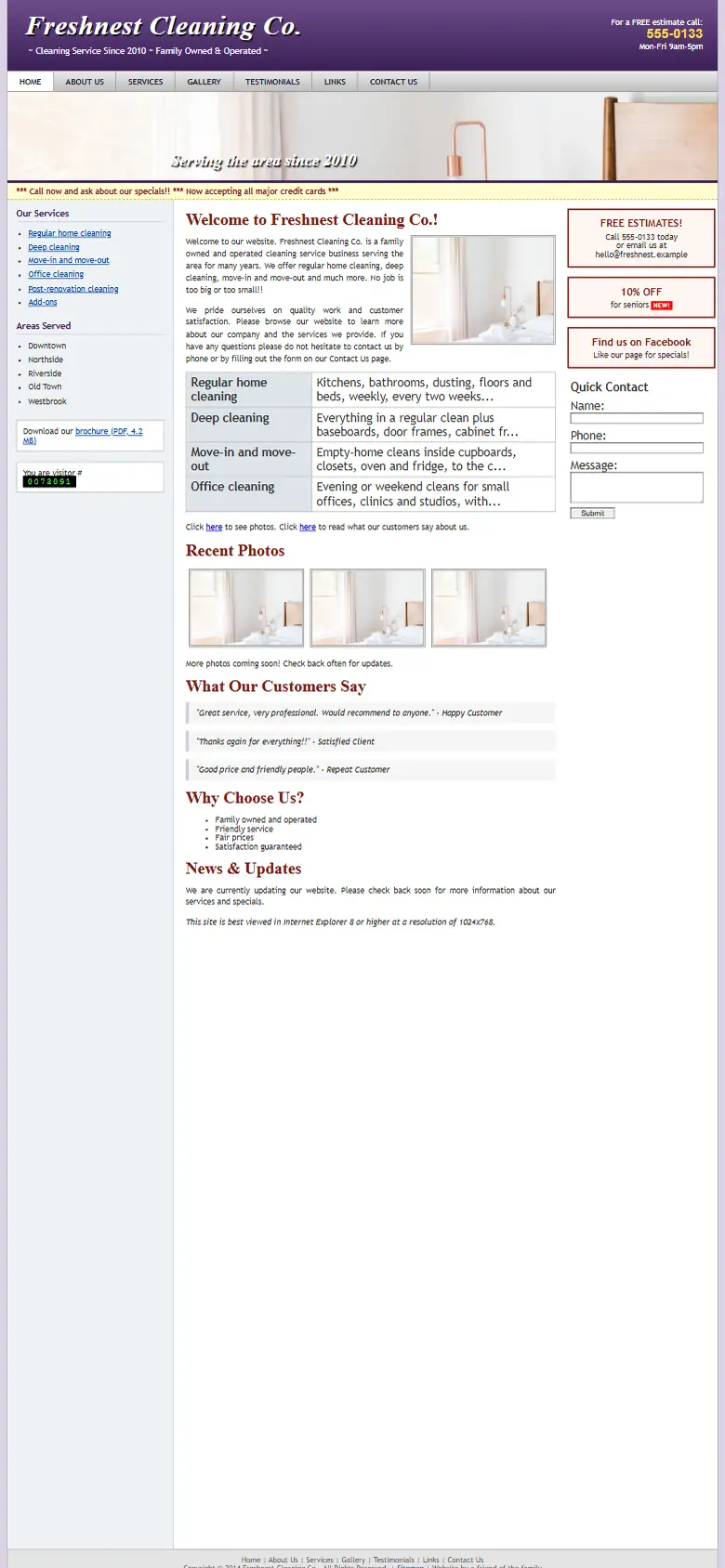Click 'Regular home cleaning' table cell
Image resolution: width=725 pixels, height=1568 pixels.
tap(249, 389)
